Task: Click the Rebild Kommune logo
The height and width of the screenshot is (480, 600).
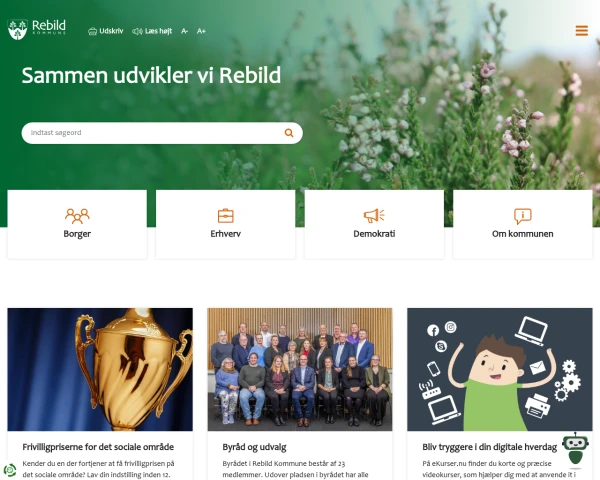Action: [37, 29]
